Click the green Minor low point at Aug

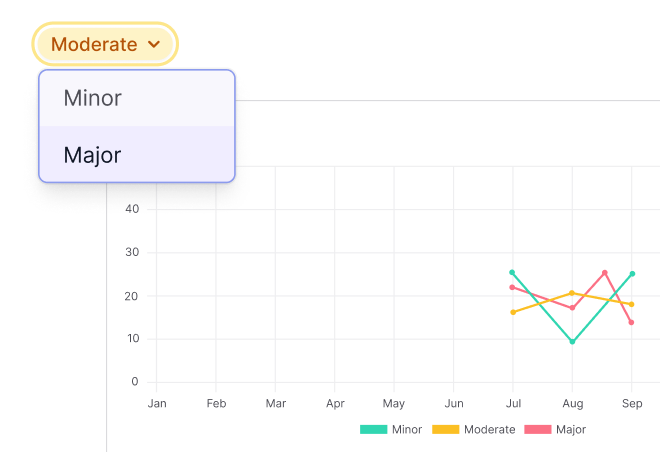[x=572, y=342]
